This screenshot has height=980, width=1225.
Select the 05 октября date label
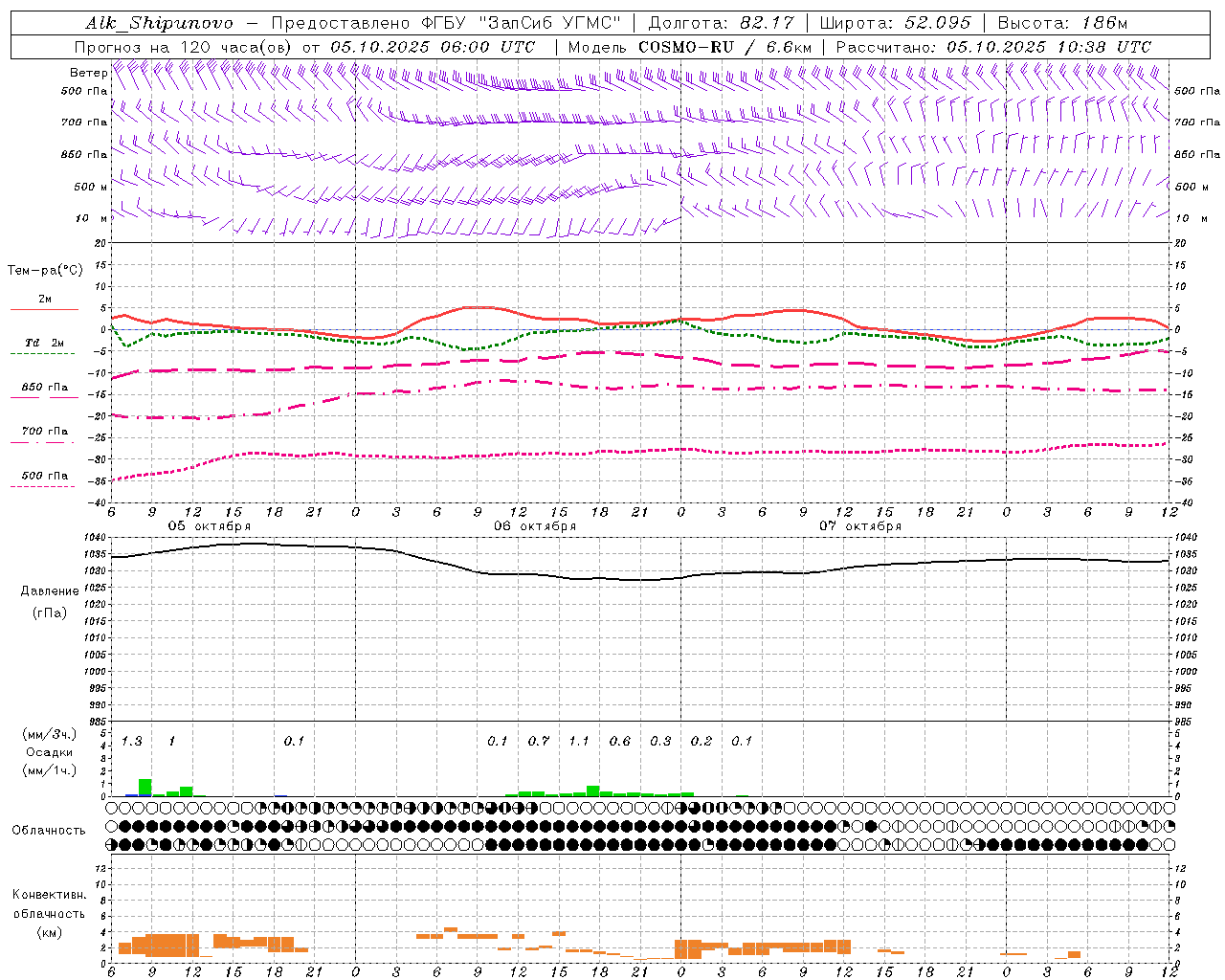[210, 525]
